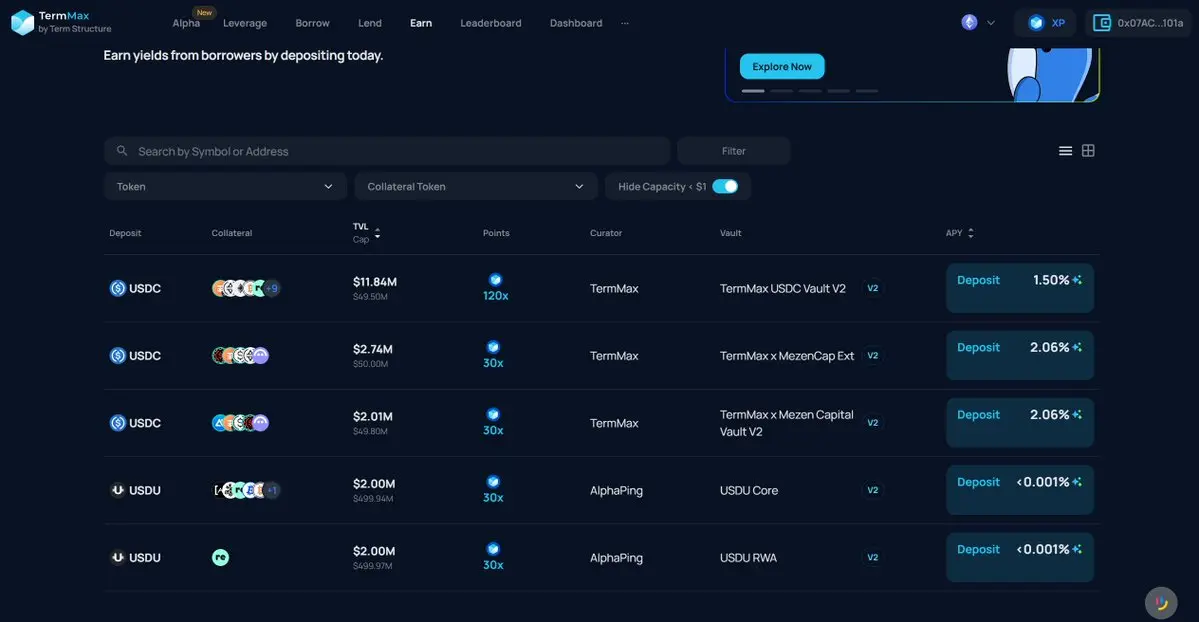Switch to list view layout icon
Viewport: 1199px width, 622px height.
[x=1065, y=151]
